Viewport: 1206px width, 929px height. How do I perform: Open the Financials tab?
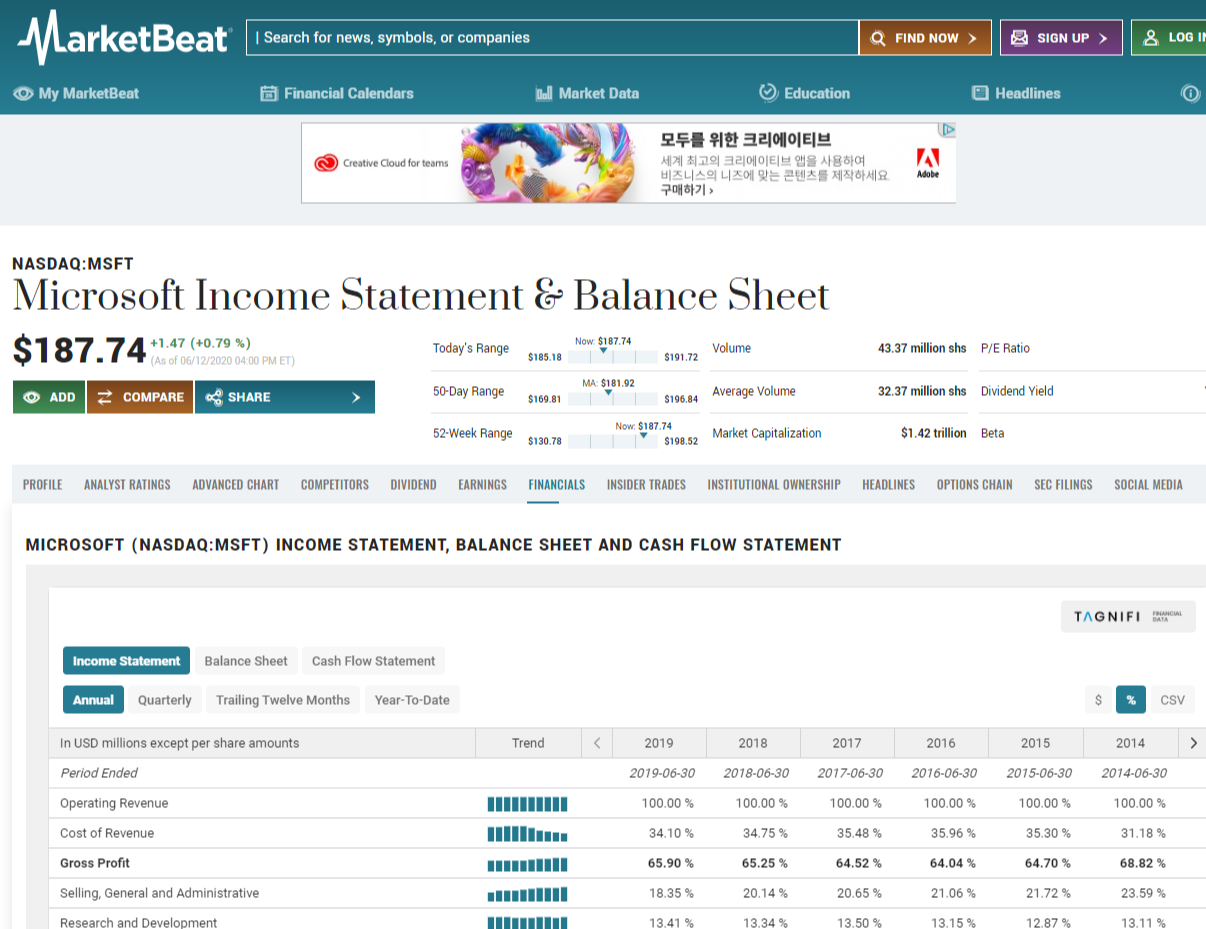tap(557, 484)
